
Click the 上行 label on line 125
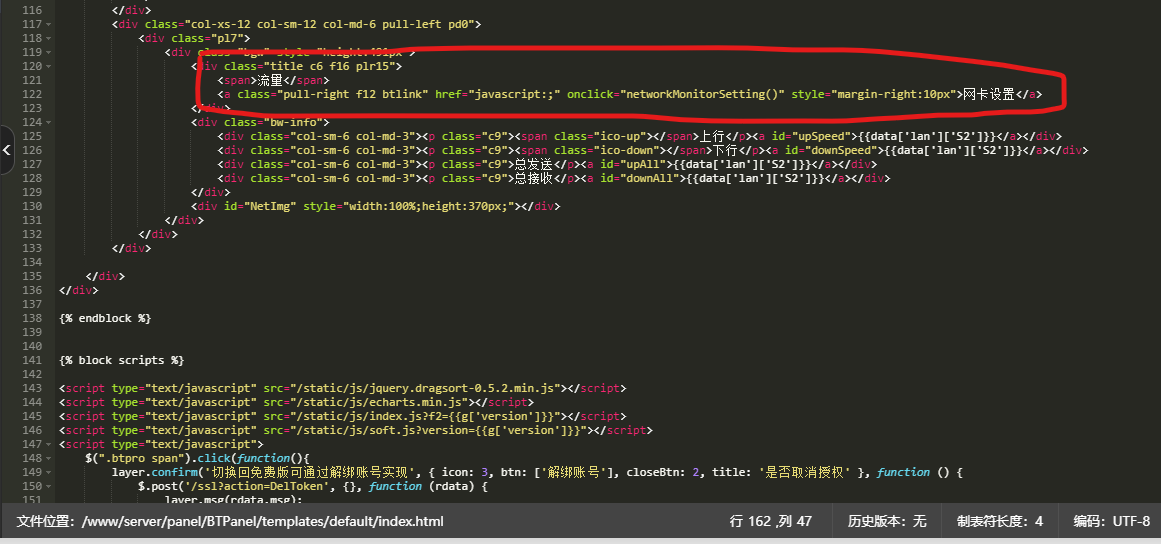pyautogui.click(x=712, y=136)
